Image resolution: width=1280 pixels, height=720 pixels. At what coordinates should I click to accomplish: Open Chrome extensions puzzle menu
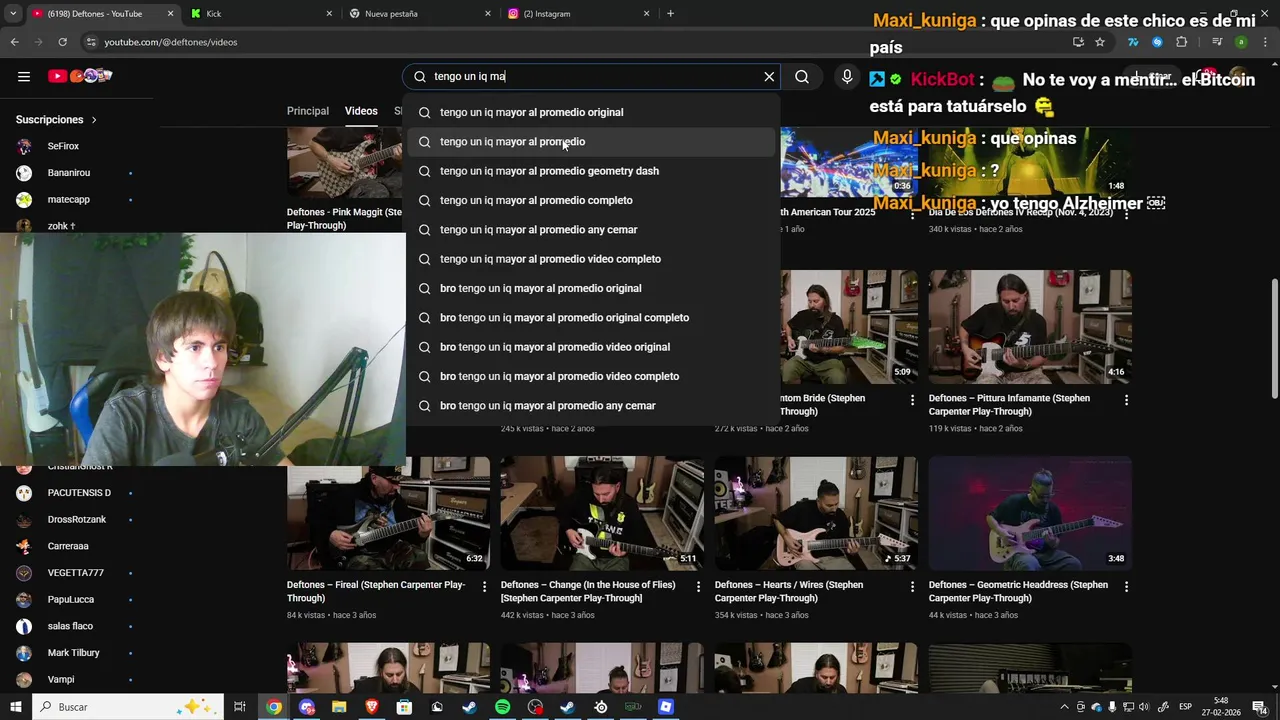(1182, 42)
